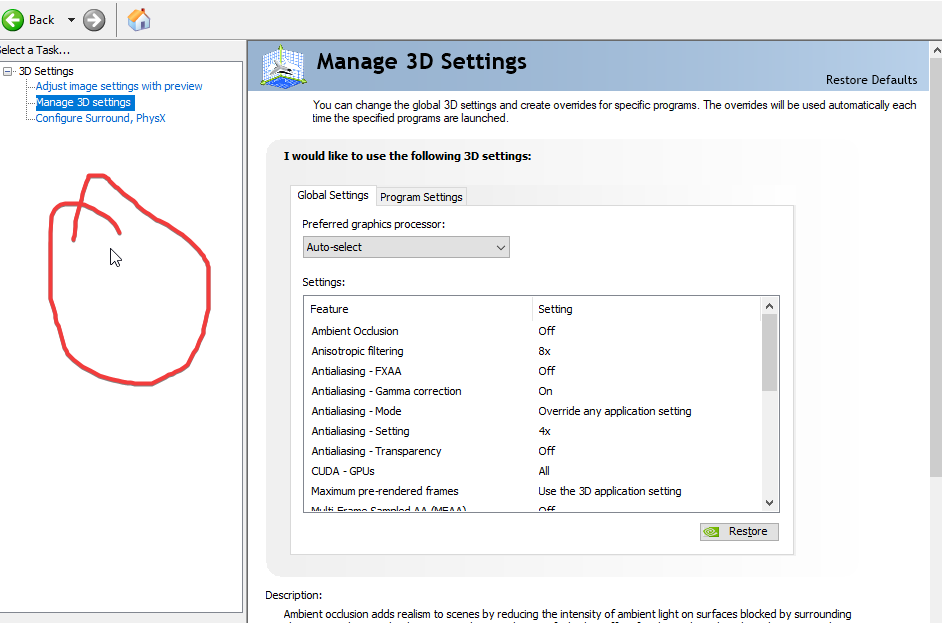942x623 pixels.
Task: Select the Antialiasing - FXAA row
Action: click(532, 371)
